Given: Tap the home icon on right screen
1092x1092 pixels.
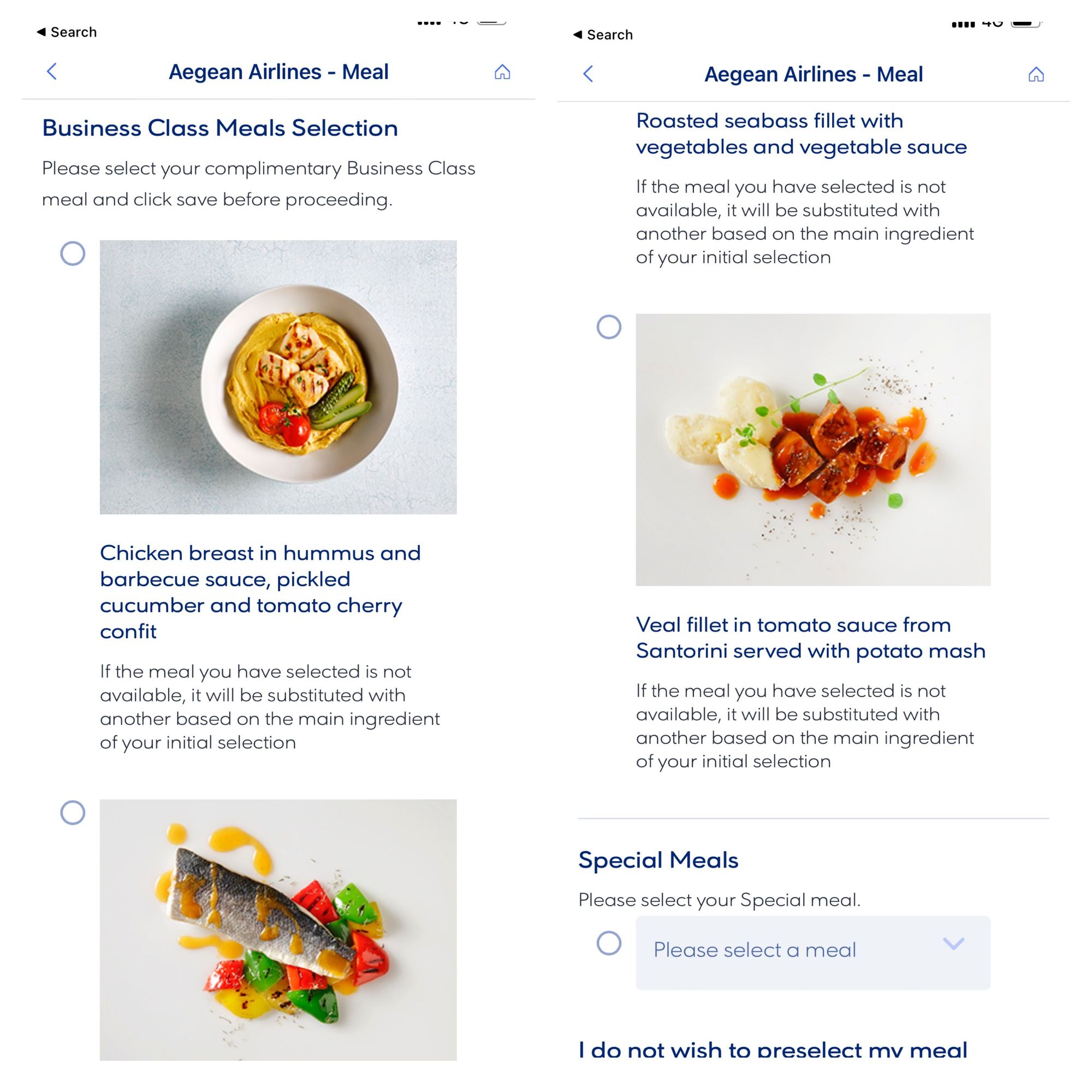Looking at the screenshot, I should pyautogui.click(x=1035, y=75).
